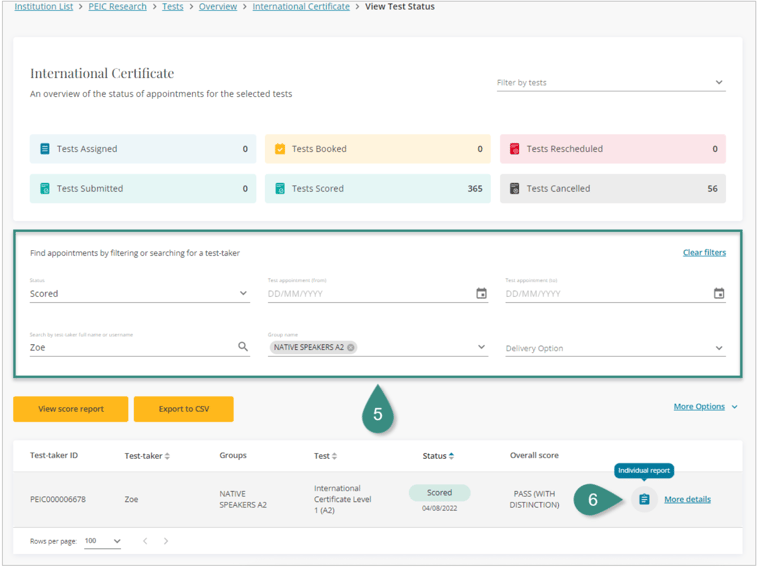
Task: Open the Individual report icon for Zoe
Action: (644, 499)
